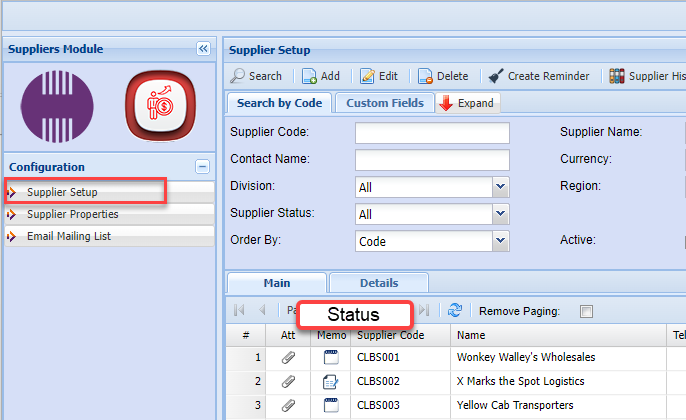The height and width of the screenshot is (420, 686).
Task: Enable the Remove Paging checkbox
Action: tap(586, 311)
